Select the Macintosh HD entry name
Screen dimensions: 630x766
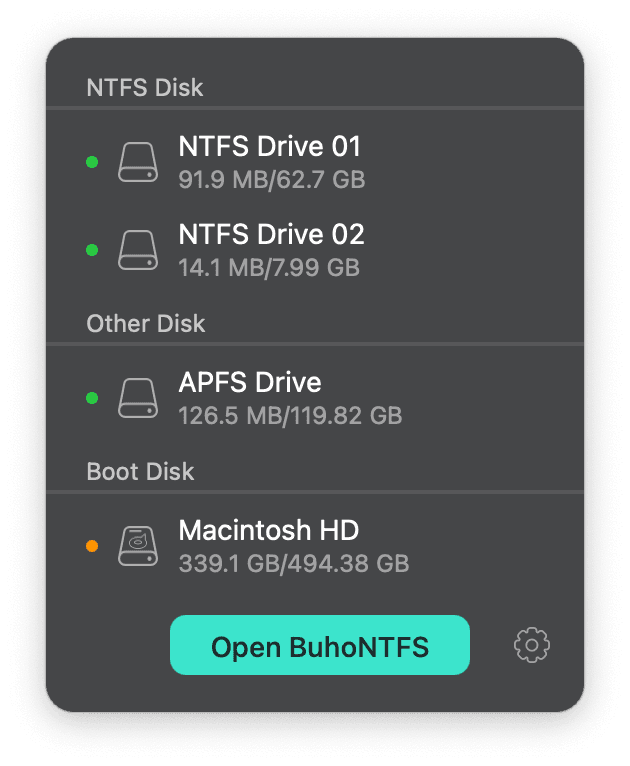(x=268, y=530)
